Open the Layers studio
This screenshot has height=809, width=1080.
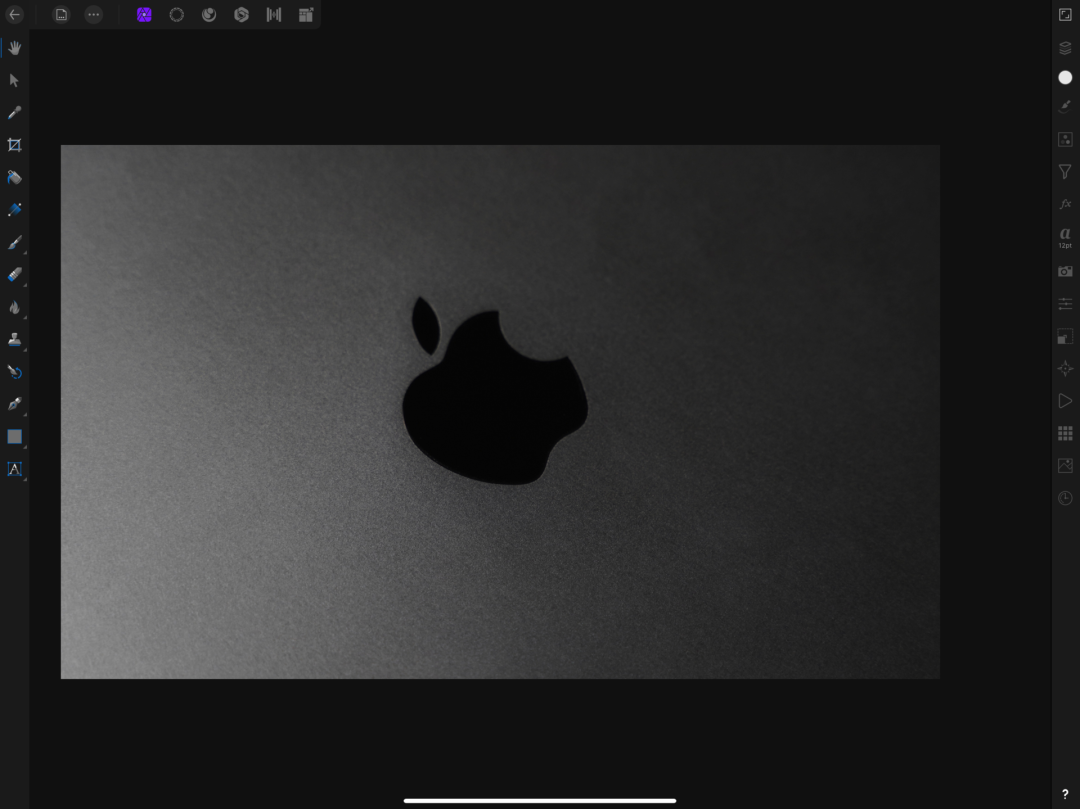coord(1065,48)
